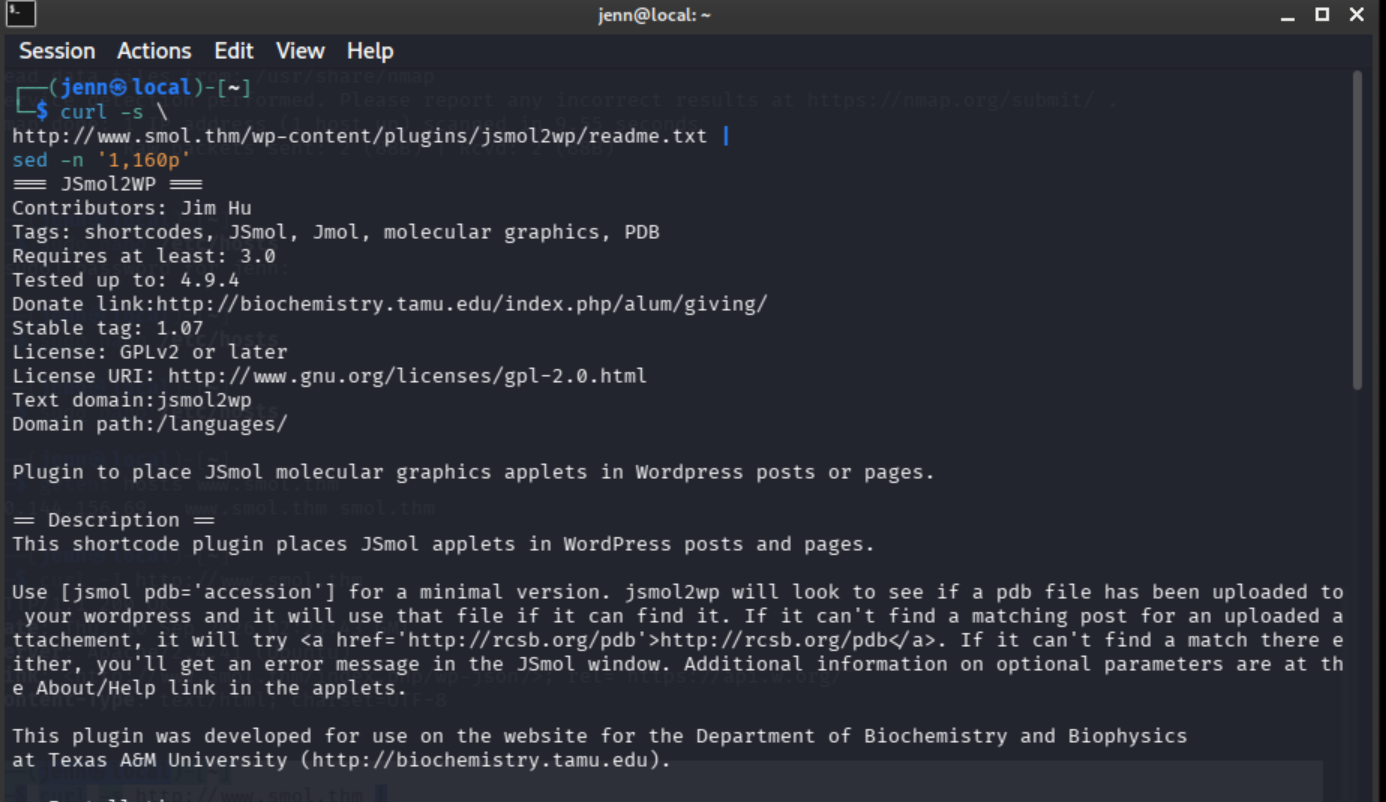Click the "Tested up to: 4.9.4" line
Image resolution: width=1386 pixels, height=802 pixels.
click(126, 280)
